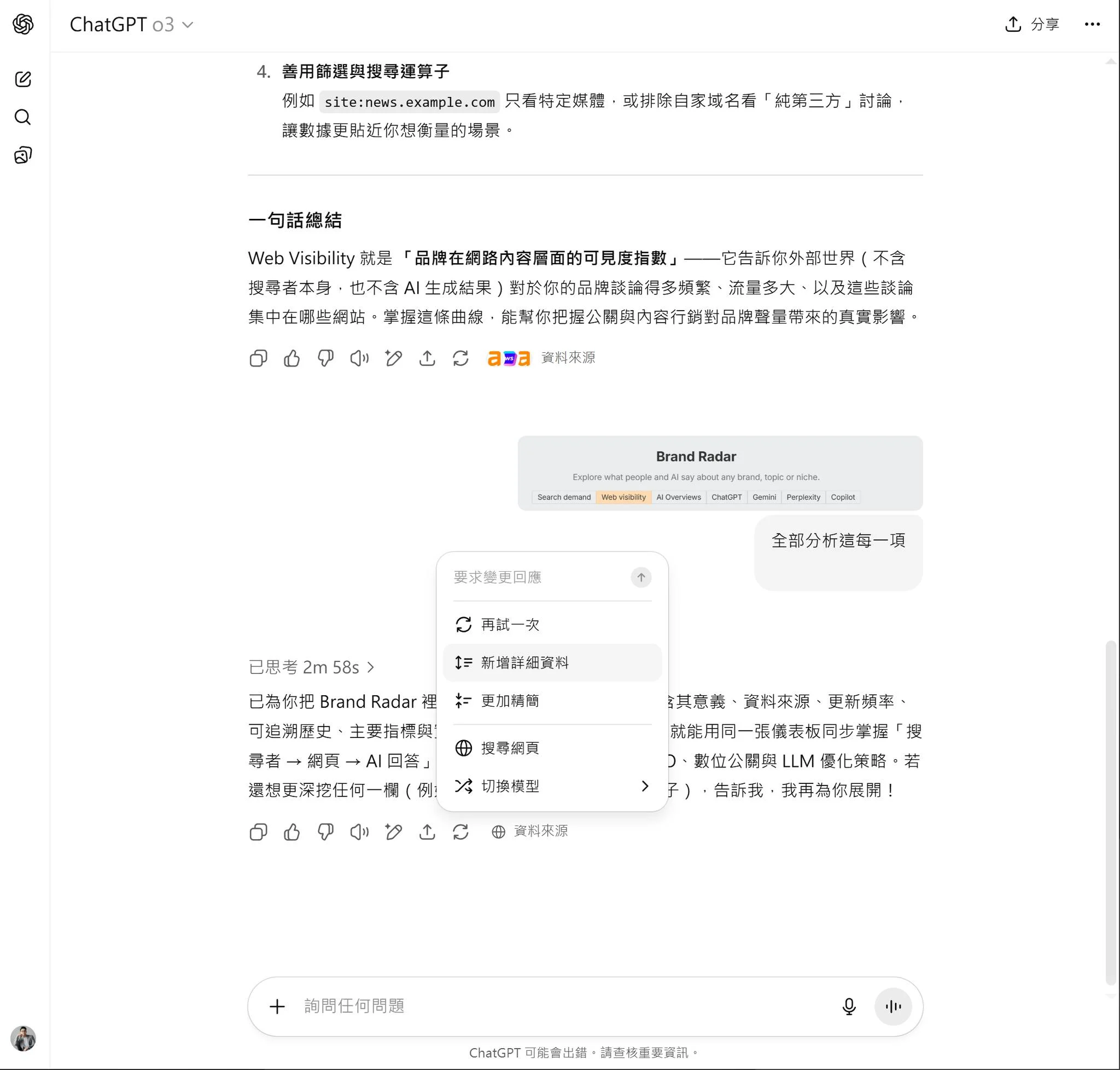Give thumbs up to the Web Visibility summary
Image resolution: width=1120 pixels, height=1070 pixels.
(292, 358)
